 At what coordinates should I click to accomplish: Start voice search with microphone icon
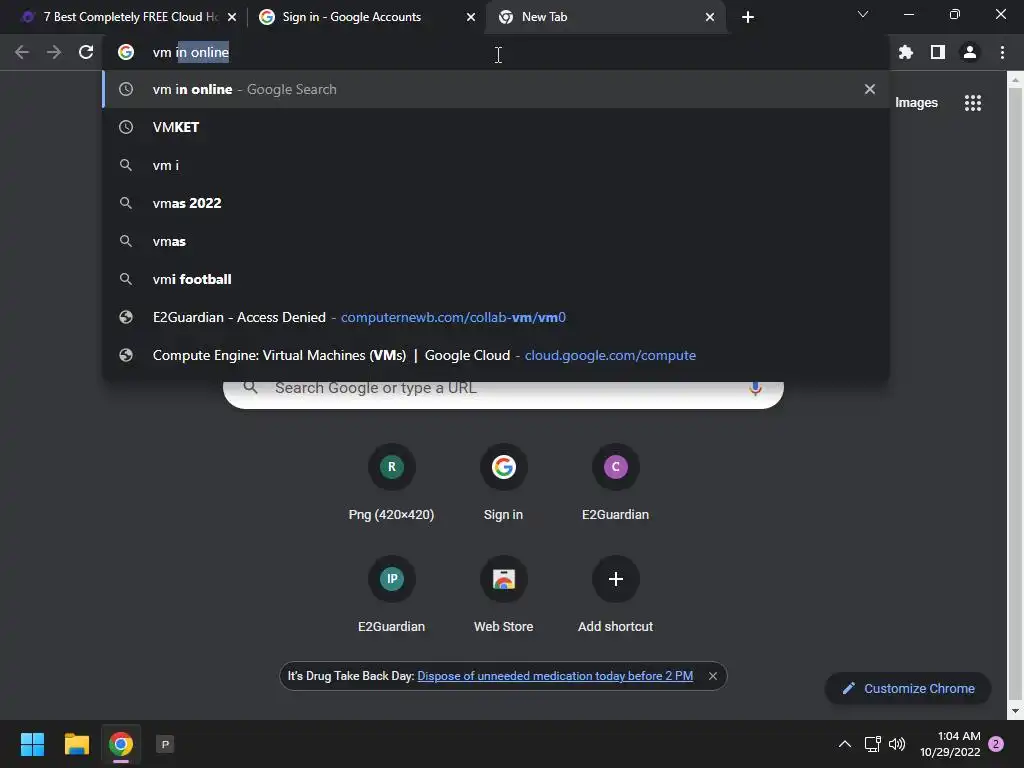(x=756, y=388)
